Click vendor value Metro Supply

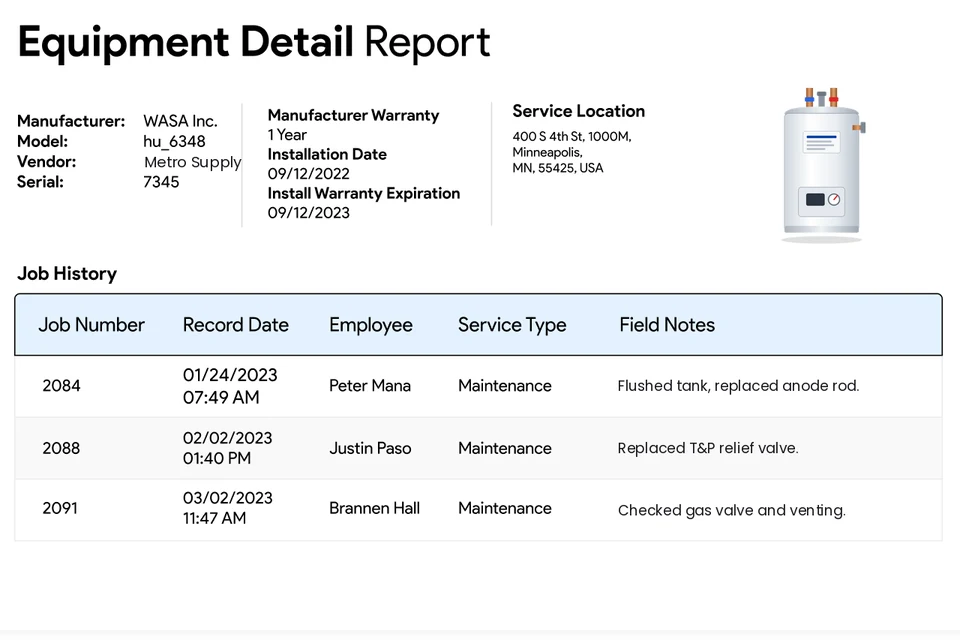(193, 162)
